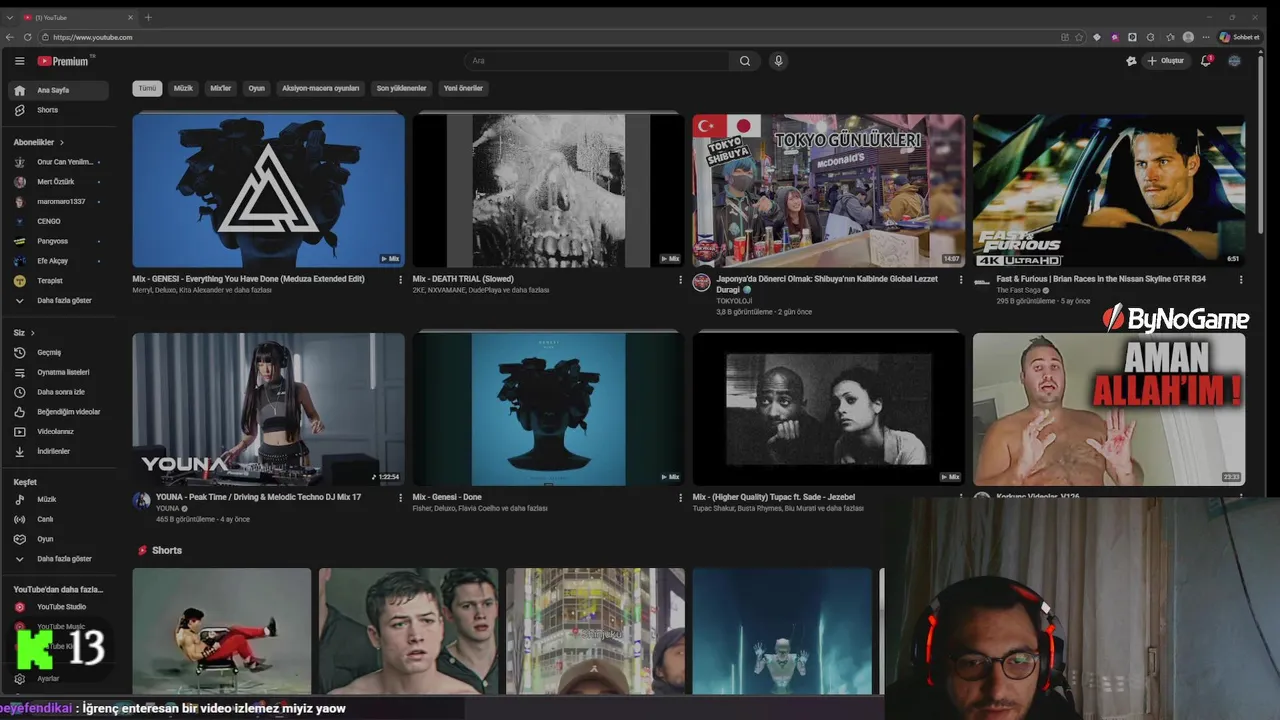Expand the Abonelikler section chevron

click(x=61, y=142)
